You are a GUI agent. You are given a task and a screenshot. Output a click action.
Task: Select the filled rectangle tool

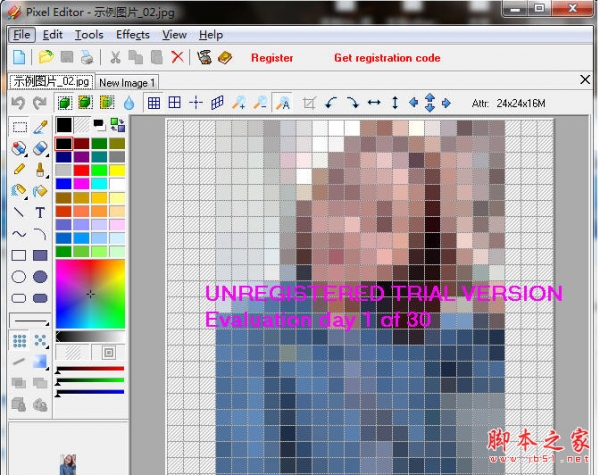[40, 255]
